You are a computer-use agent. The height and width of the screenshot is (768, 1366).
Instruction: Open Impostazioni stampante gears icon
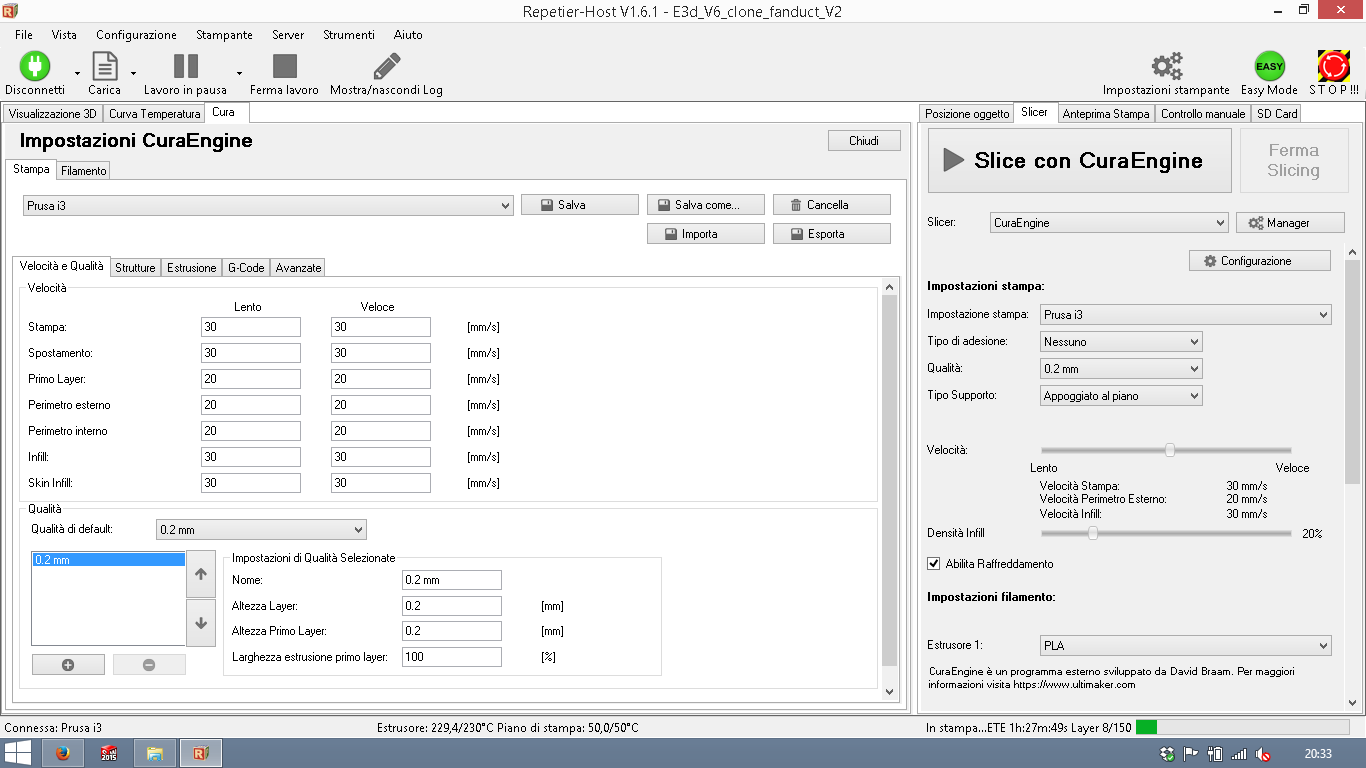click(x=1166, y=66)
